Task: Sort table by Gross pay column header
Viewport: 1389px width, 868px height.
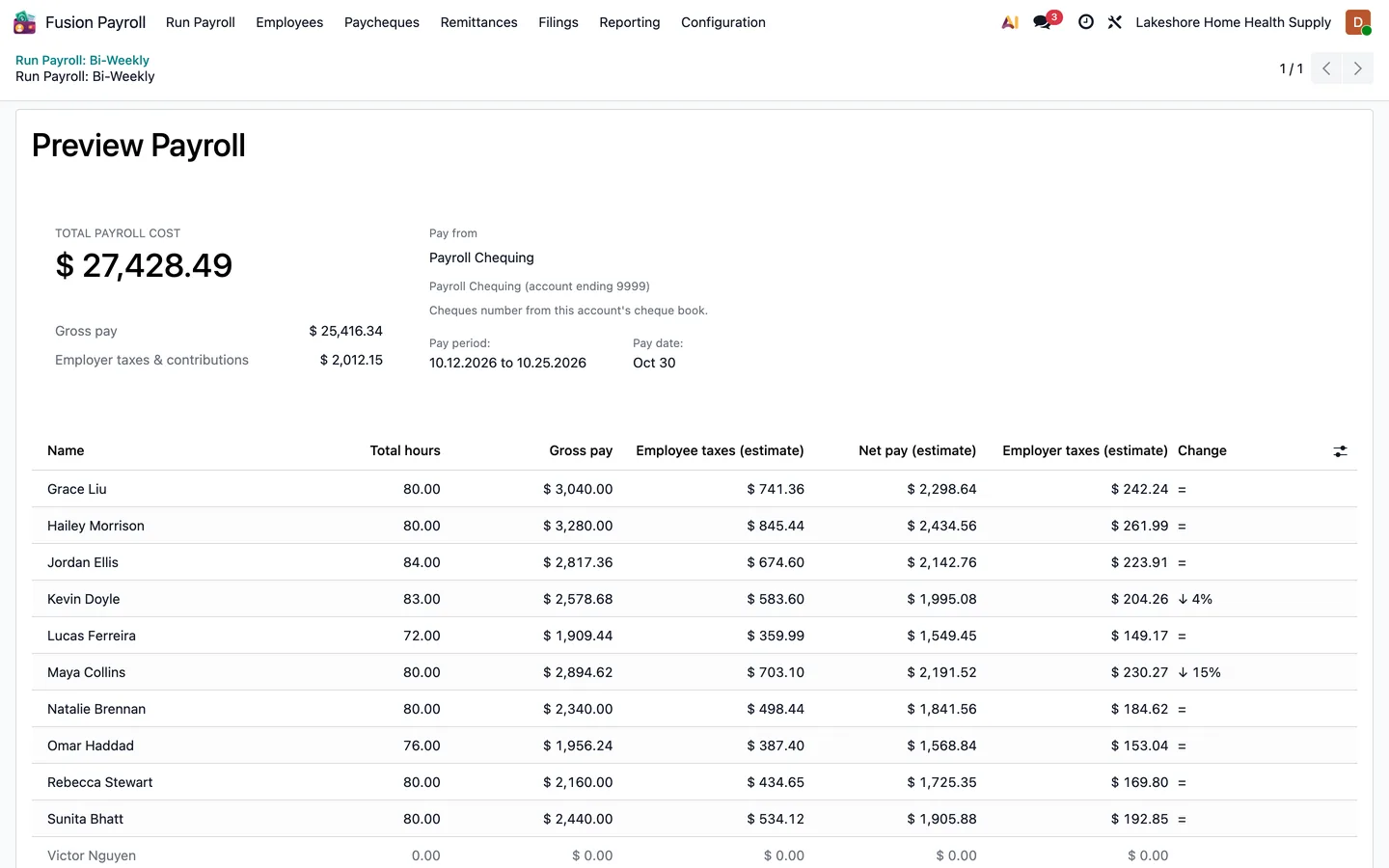Action: pyautogui.click(x=581, y=450)
